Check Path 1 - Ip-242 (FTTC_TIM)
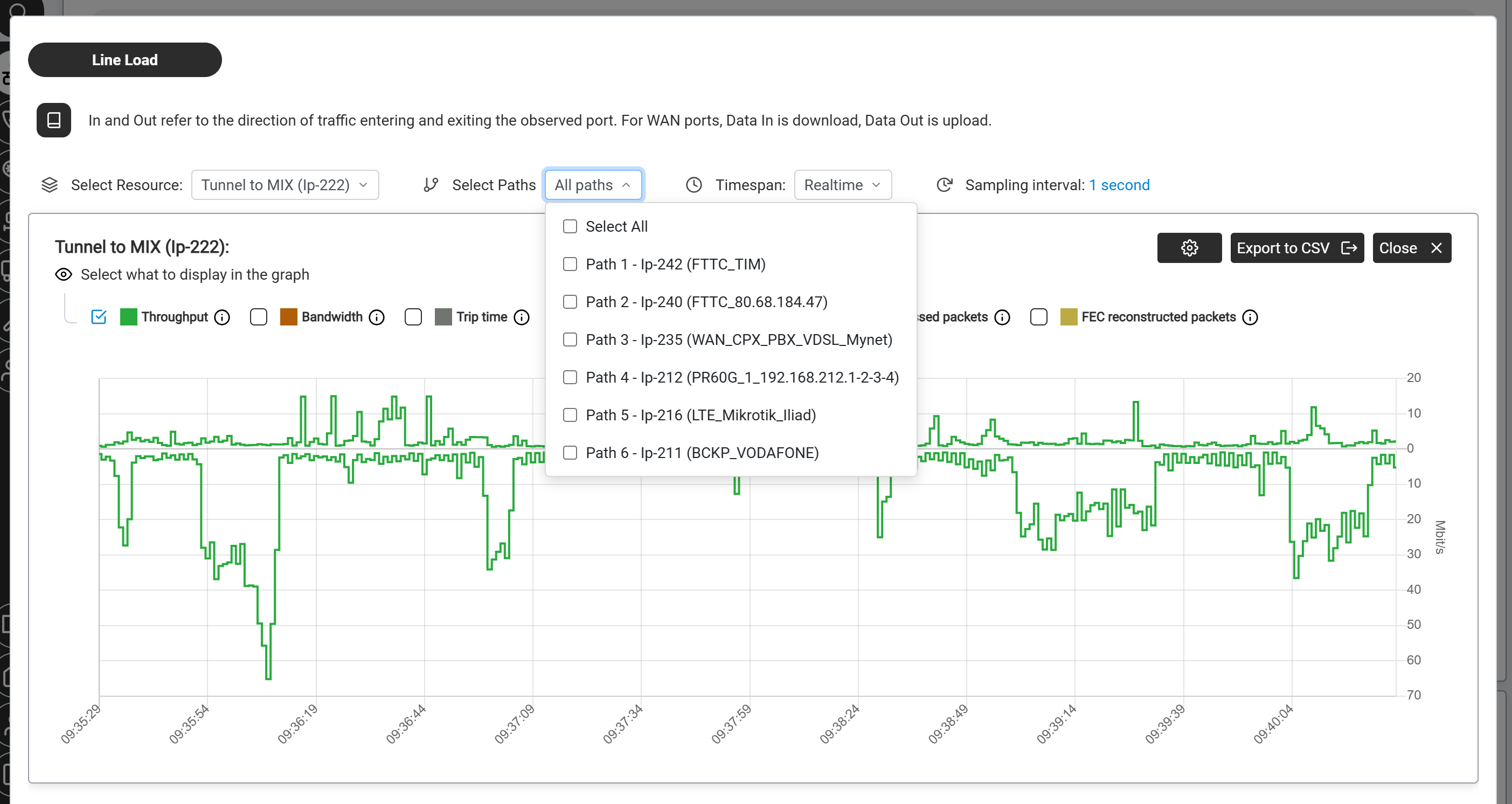 click(570, 264)
